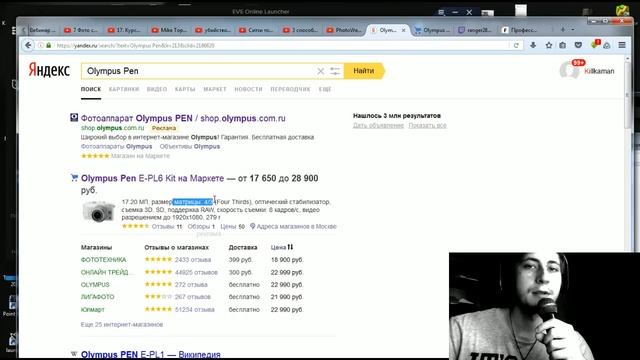Open the tab list dropdown arrow
Screen dimensions: 640x360
(x=573, y=30)
